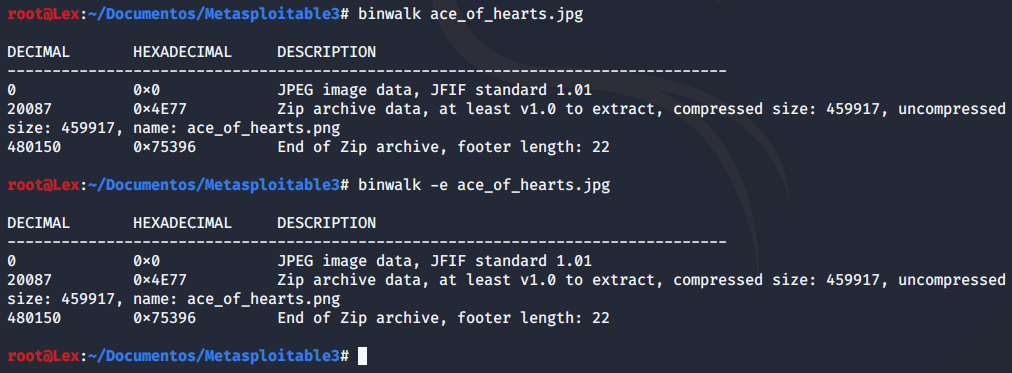Image resolution: width=1012 pixels, height=373 pixels.
Task: Click the second DECIMAL column header
Action: [x=38, y=223]
